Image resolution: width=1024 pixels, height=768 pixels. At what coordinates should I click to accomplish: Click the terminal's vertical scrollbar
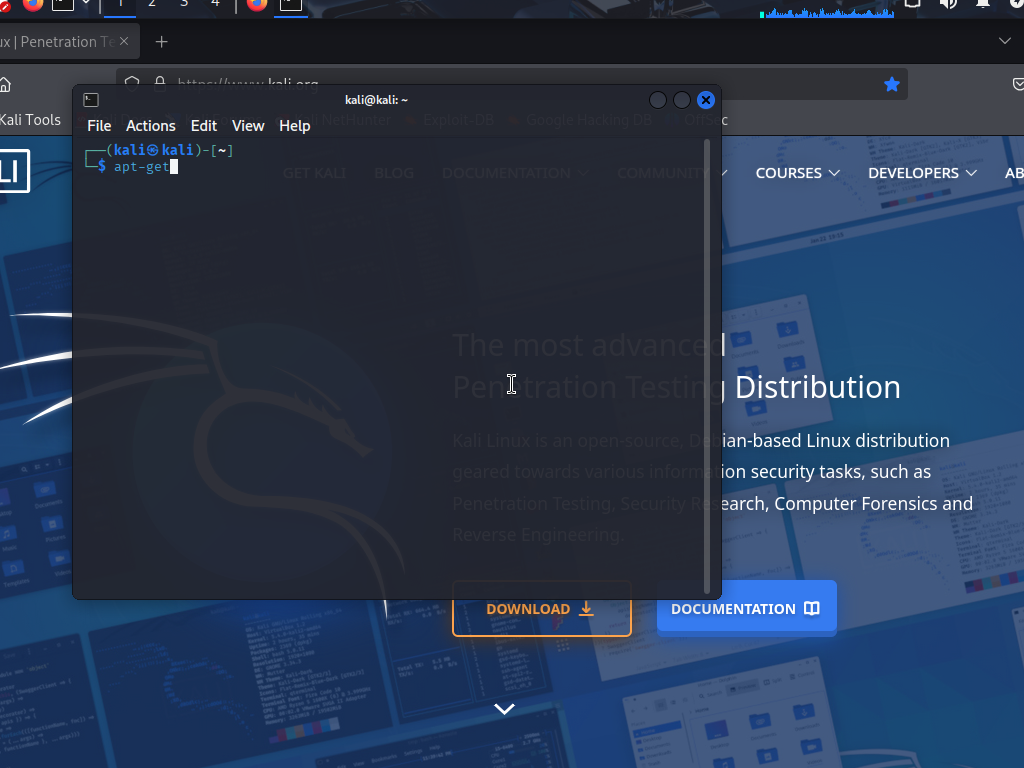(x=707, y=366)
